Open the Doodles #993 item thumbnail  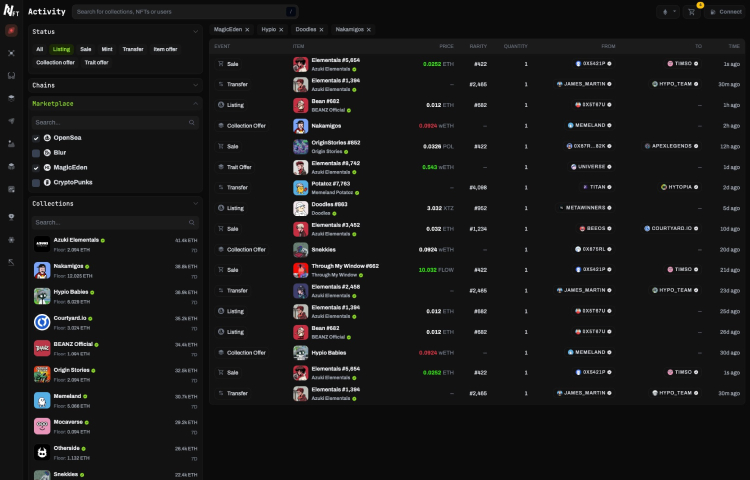[300, 208]
